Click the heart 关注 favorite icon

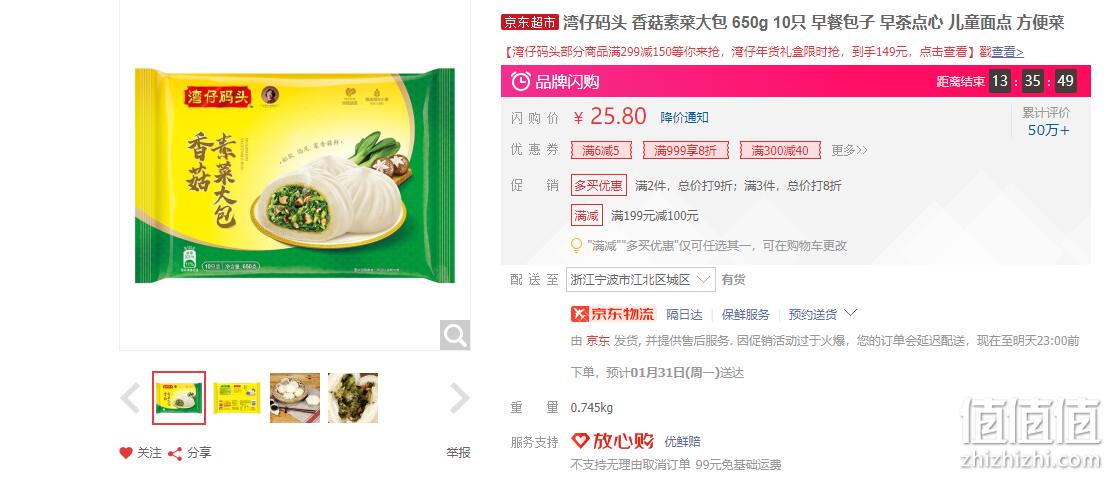(x=126, y=453)
